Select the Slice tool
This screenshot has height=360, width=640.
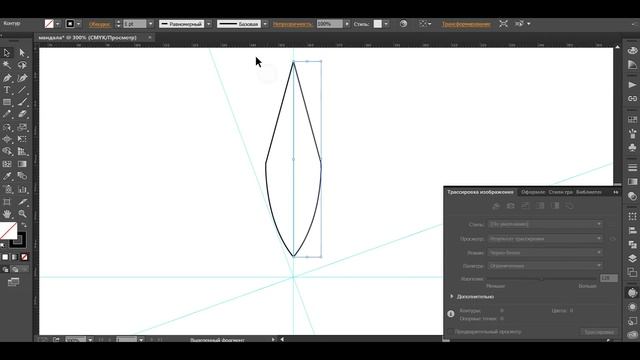coord(22,202)
